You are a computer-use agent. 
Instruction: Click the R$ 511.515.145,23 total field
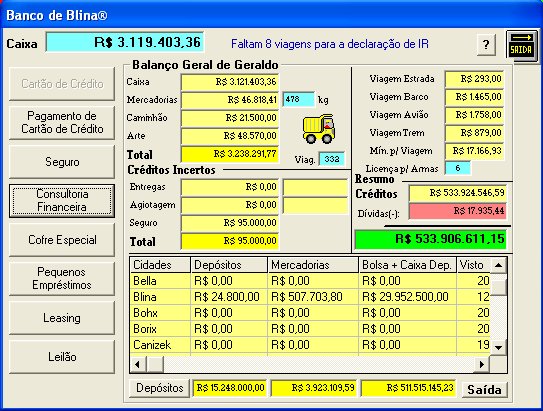pyautogui.click(x=408, y=388)
